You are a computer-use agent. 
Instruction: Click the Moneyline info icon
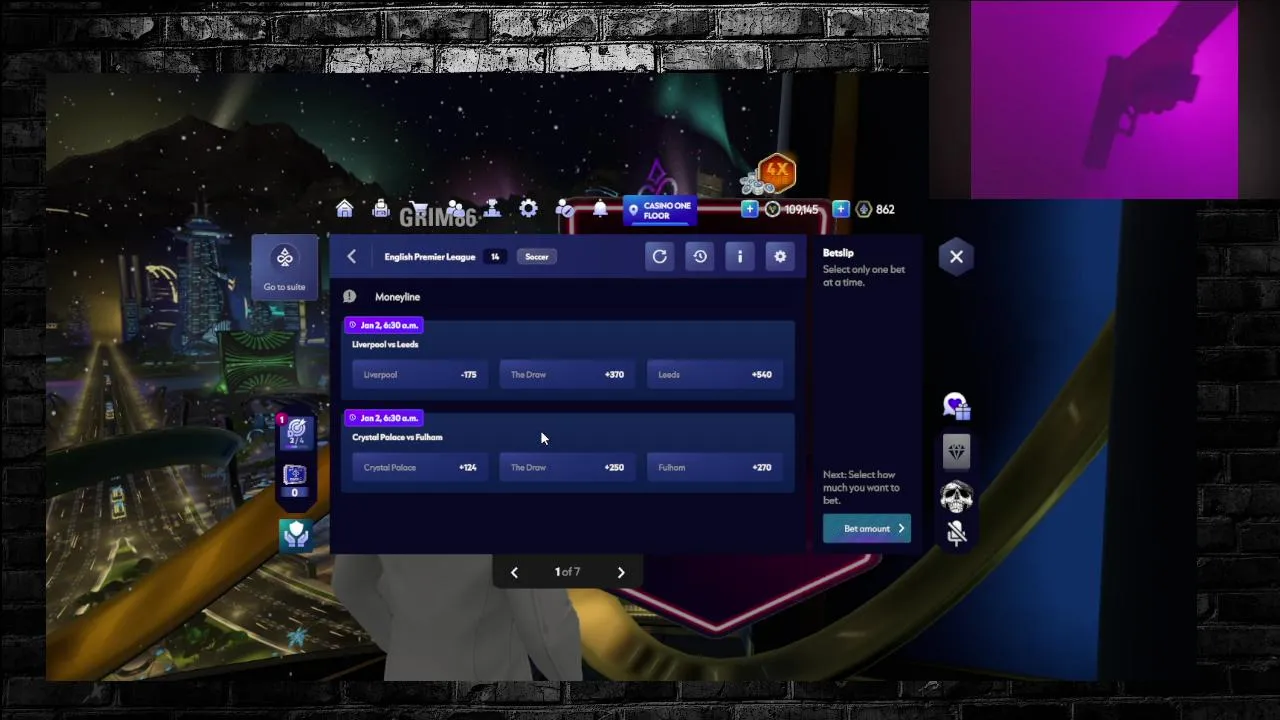point(349,296)
